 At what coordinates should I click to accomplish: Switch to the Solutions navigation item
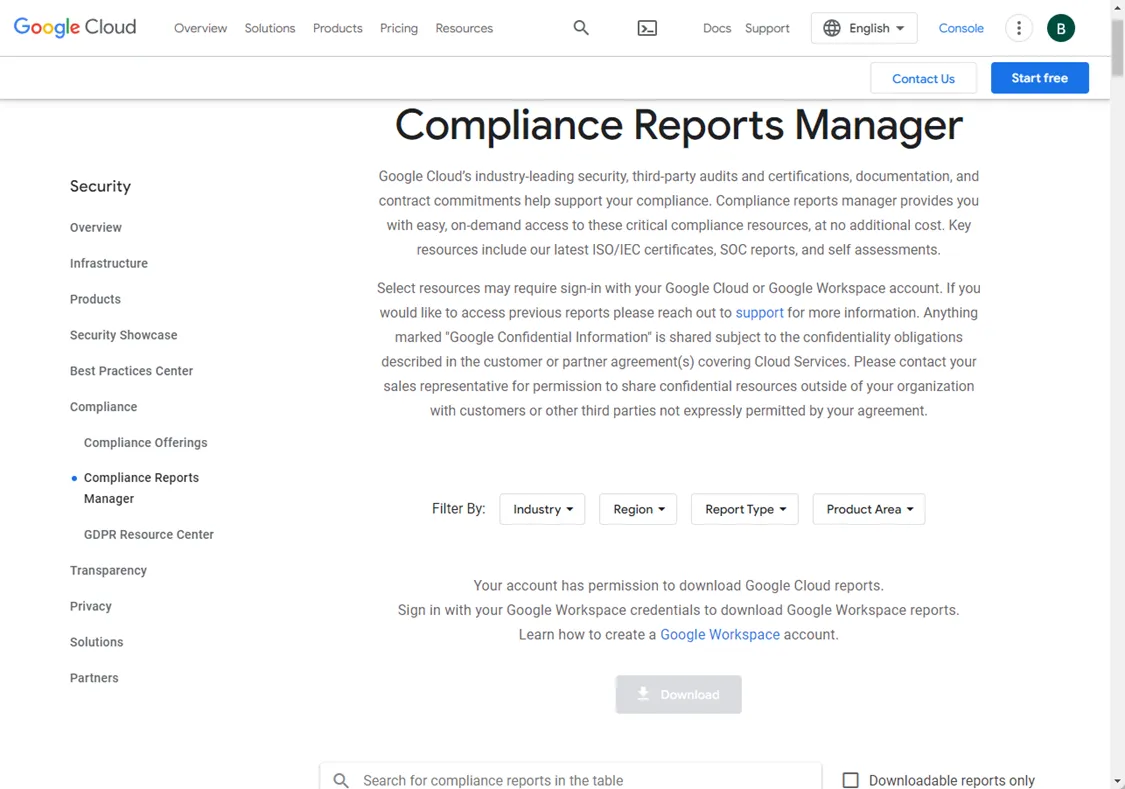click(269, 28)
